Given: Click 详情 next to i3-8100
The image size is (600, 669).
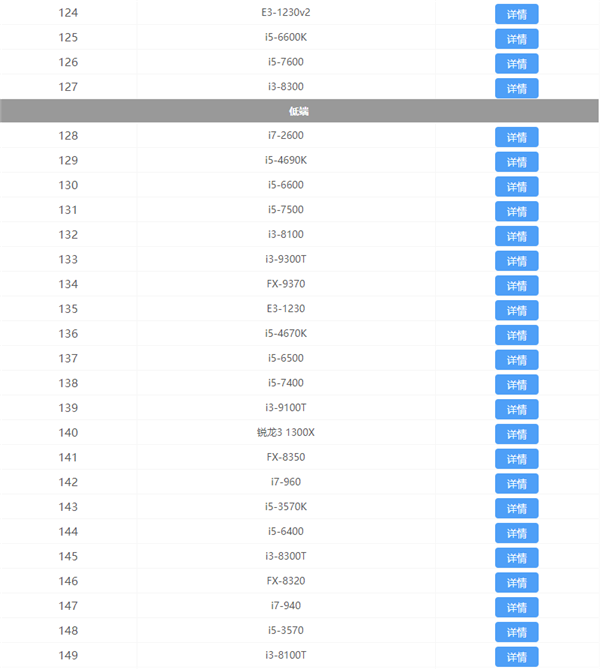Looking at the screenshot, I should coord(516,236).
